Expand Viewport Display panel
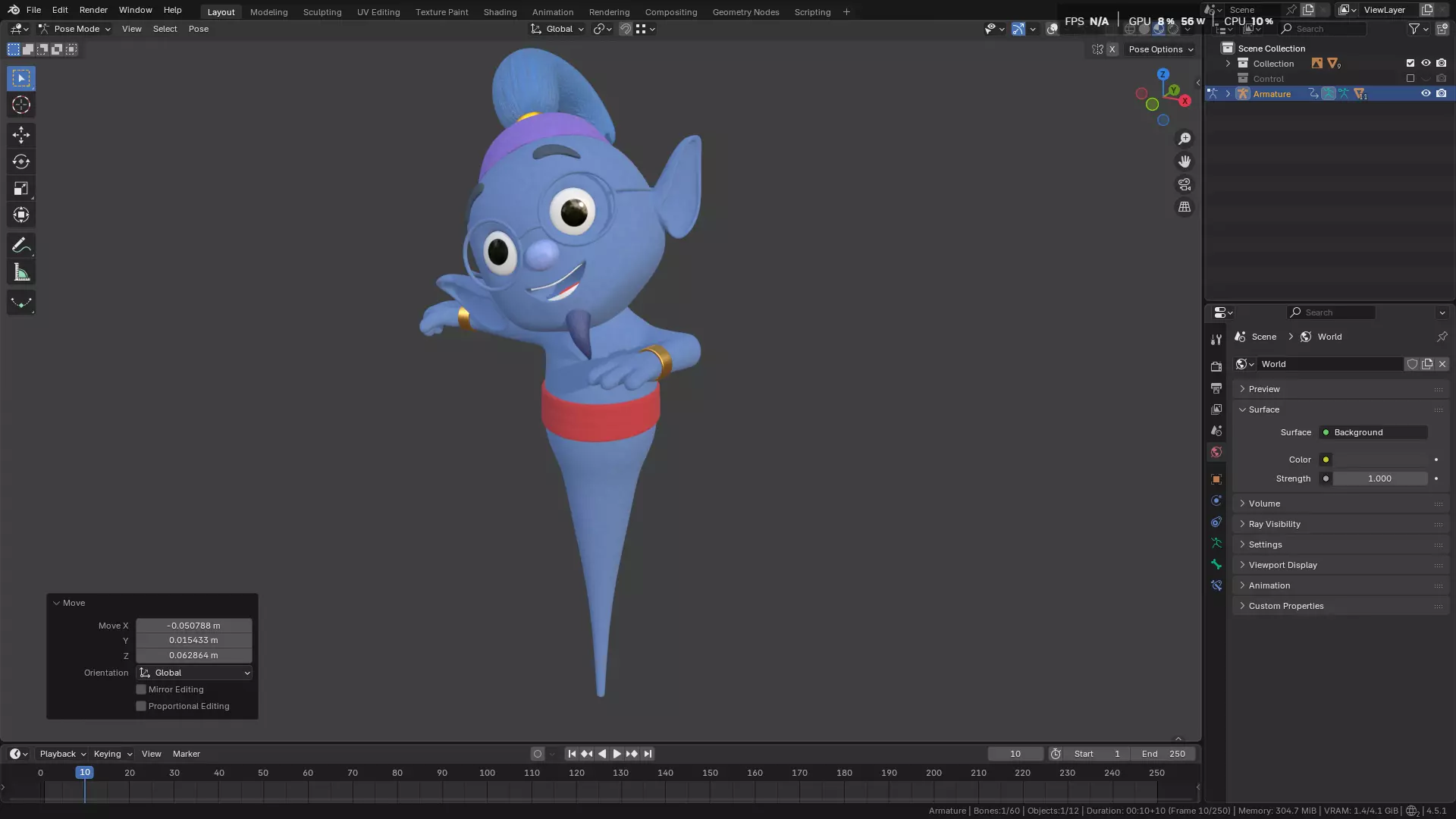 (x=1340, y=565)
